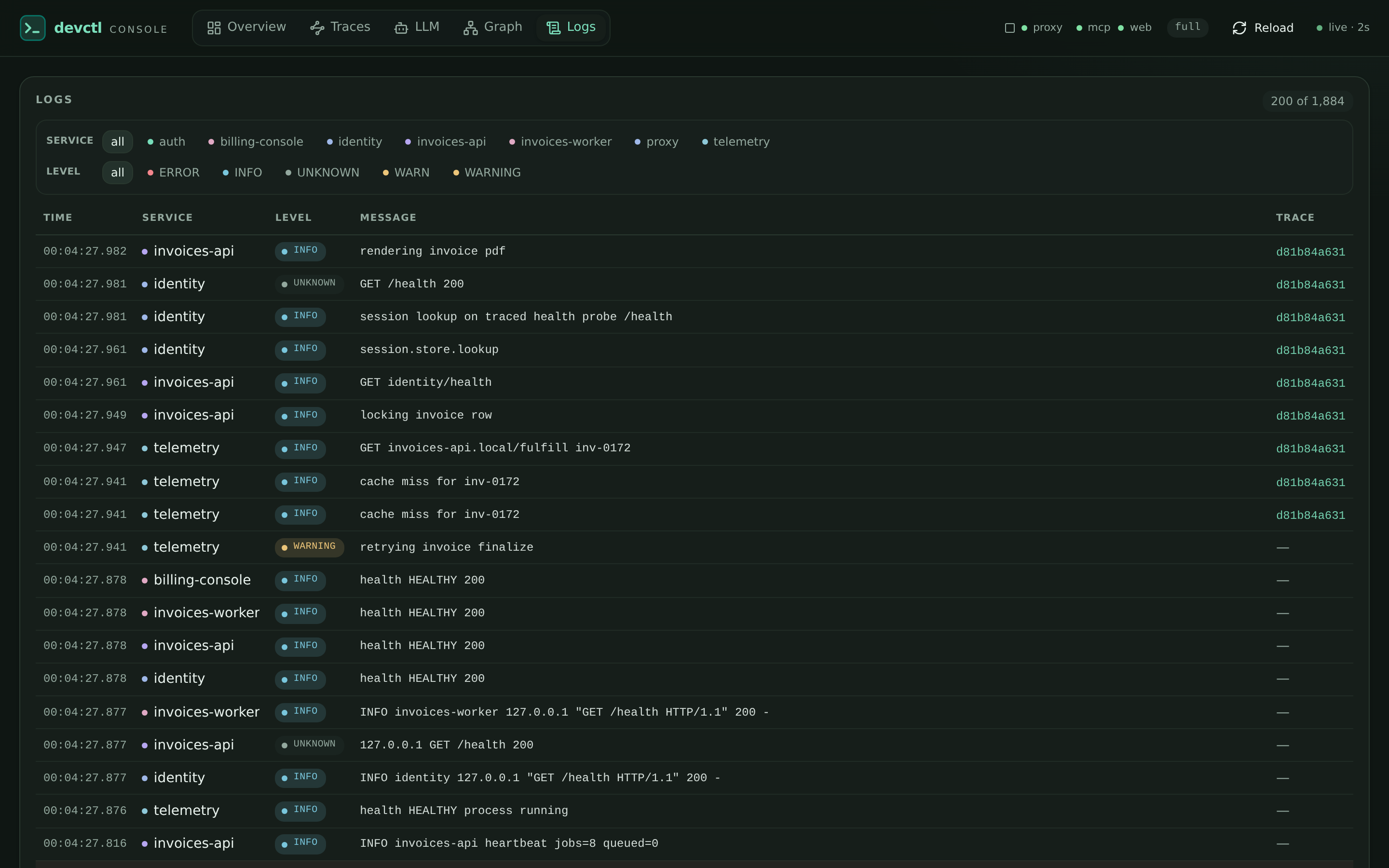Click the WARNING badge on retrying invoice row
This screenshot has width=1389, height=868.
click(309, 547)
